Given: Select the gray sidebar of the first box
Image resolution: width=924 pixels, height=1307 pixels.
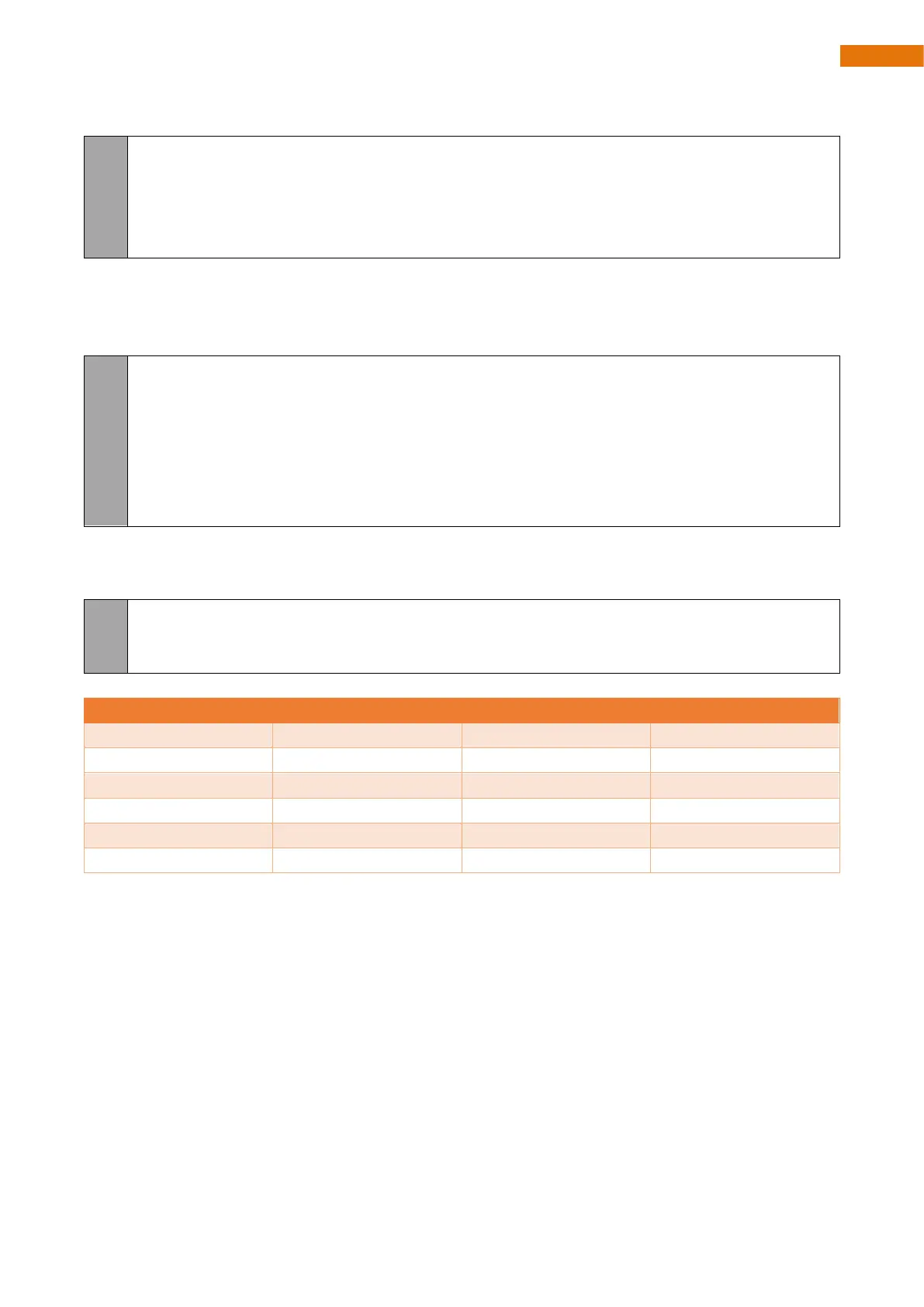Looking at the screenshot, I should [106, 197].
